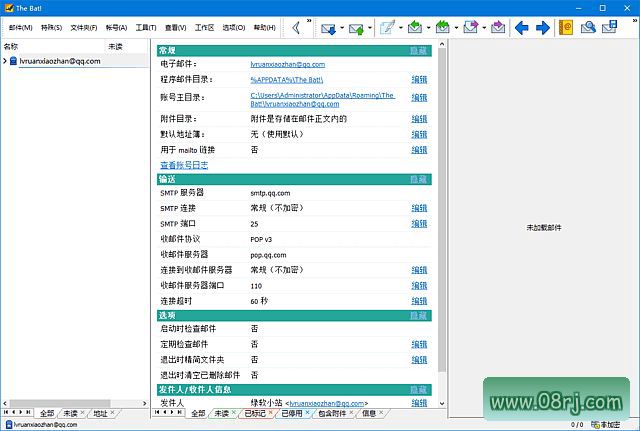Click the lvruanxiaozhan@qq.com email link under 电子邮件

[288, 64]
